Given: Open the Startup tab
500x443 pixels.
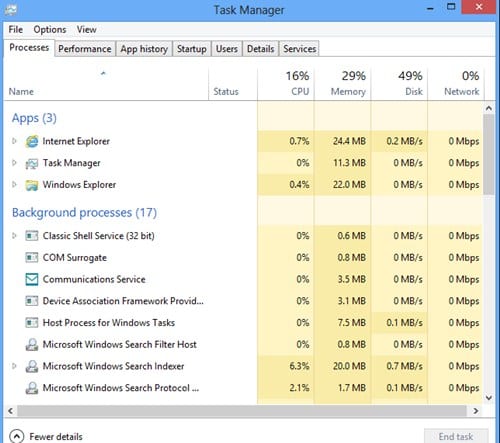Looking at the screenshot, I should click(x=192, y=49).
